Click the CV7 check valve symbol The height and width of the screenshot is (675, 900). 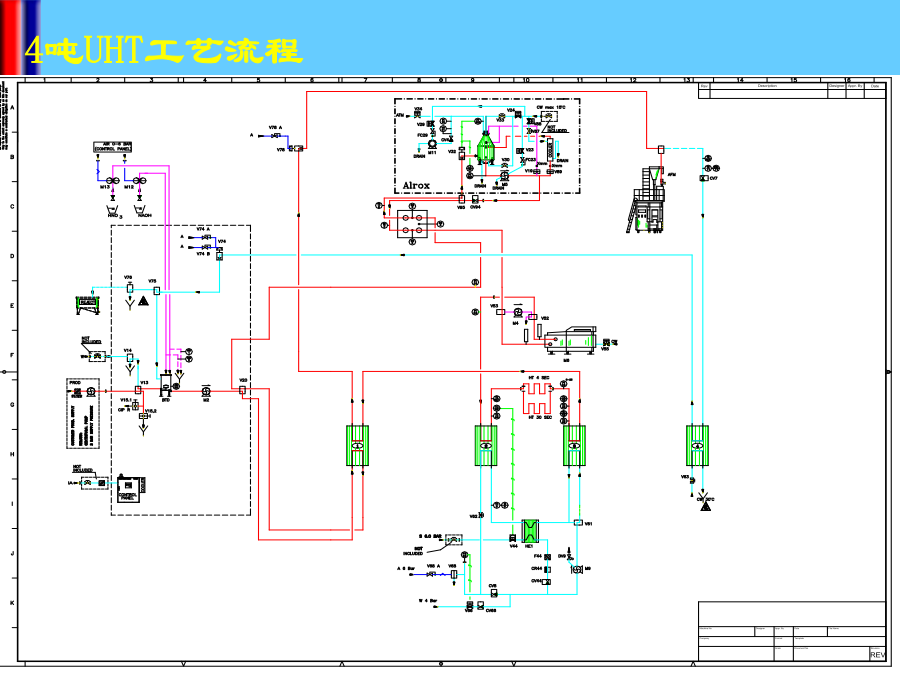point(704,179)
